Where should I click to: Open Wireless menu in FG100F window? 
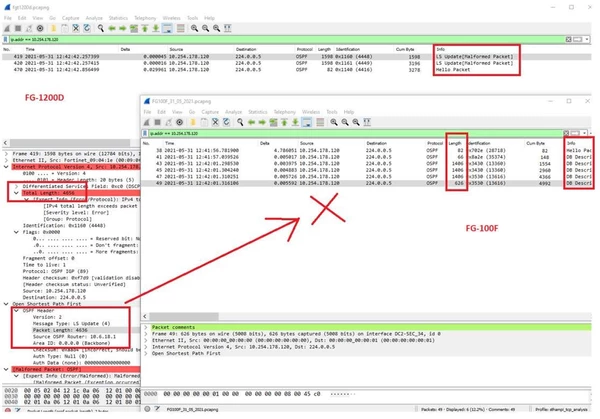pyautogui.click(x=311, y=112)
